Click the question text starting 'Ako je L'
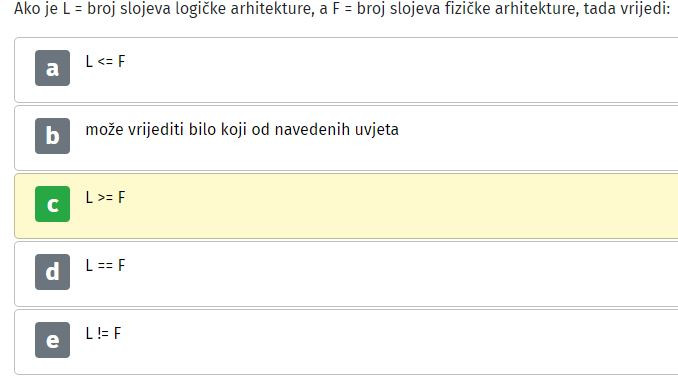 coord(342,8)
